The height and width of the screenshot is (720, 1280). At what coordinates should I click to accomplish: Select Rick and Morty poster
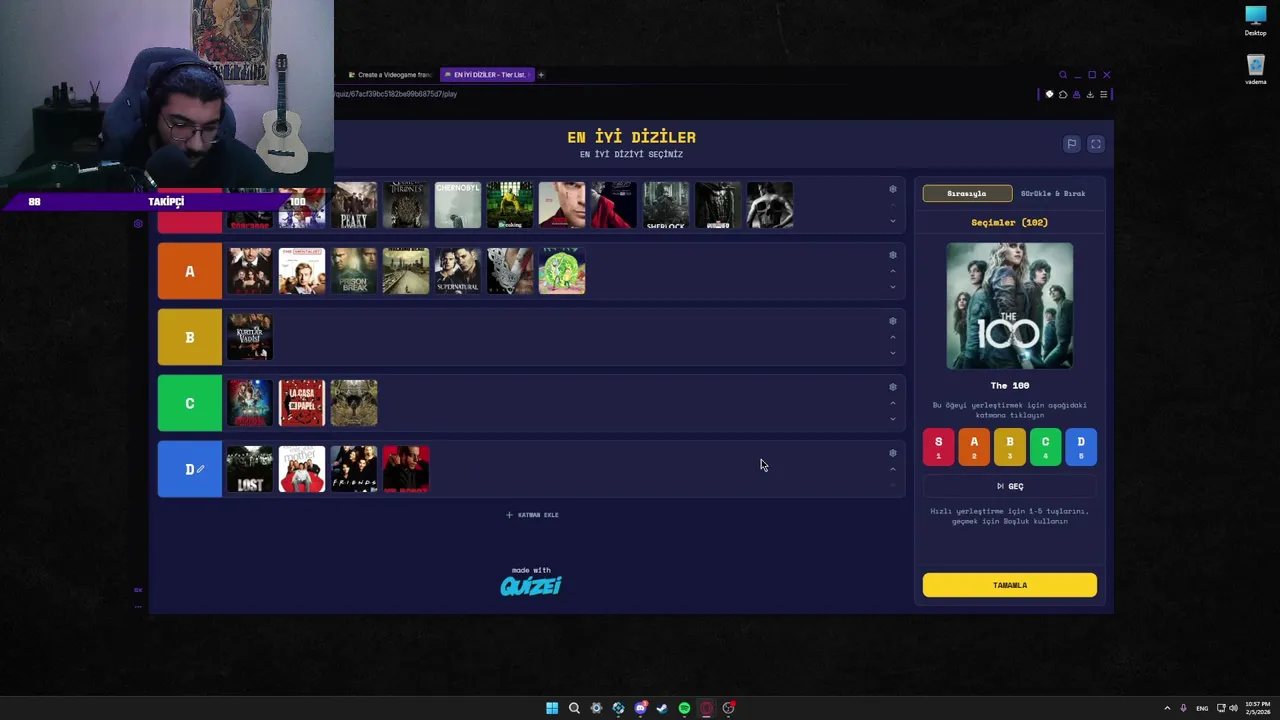click(x=562, y=271)
